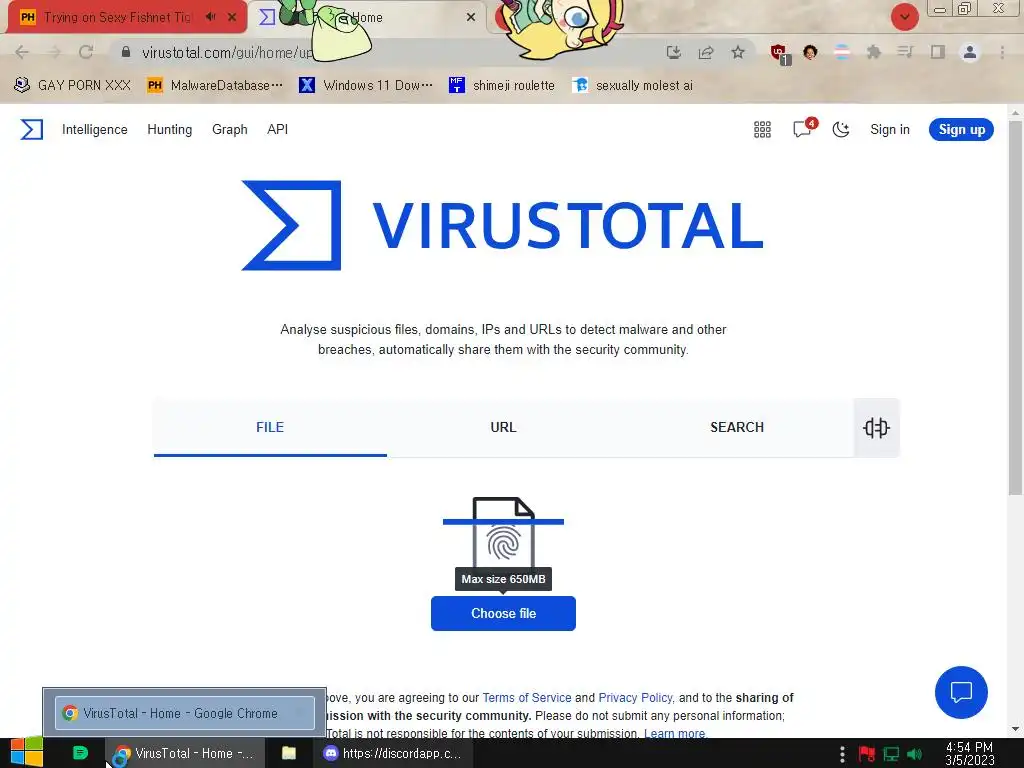The image size is (1024, 768).
Task: Click the Windows Start button
Action: tap(27, 753)
